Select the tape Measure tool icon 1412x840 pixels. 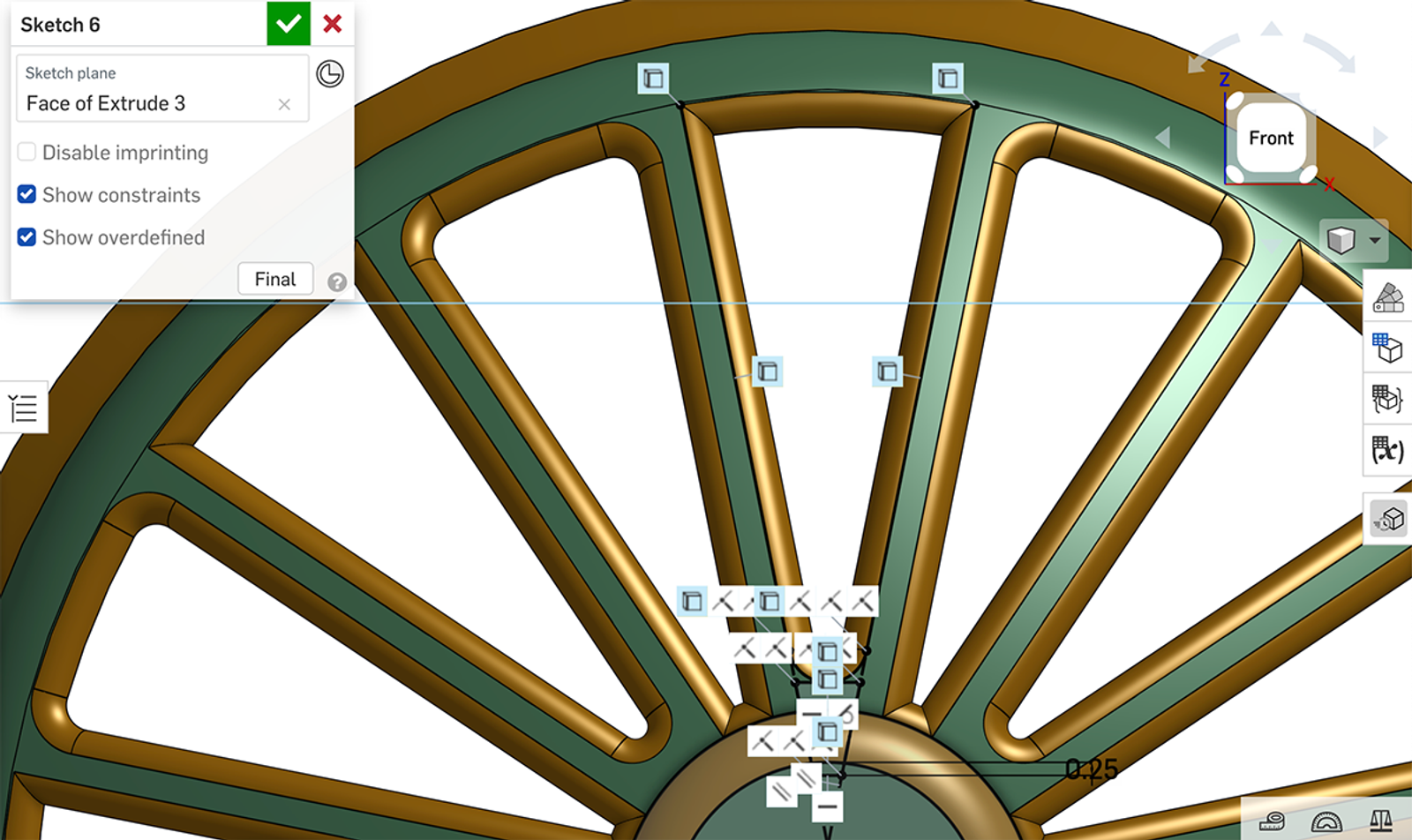point(1272,821)
